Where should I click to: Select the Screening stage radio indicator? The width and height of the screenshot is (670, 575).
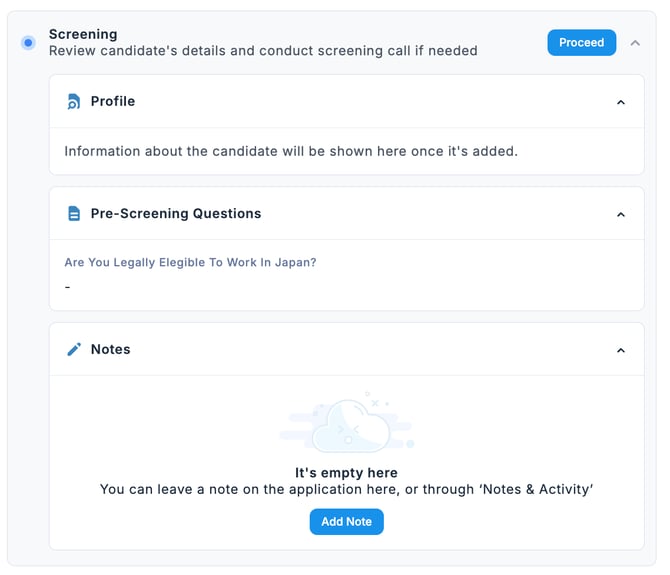coord(28,43)
